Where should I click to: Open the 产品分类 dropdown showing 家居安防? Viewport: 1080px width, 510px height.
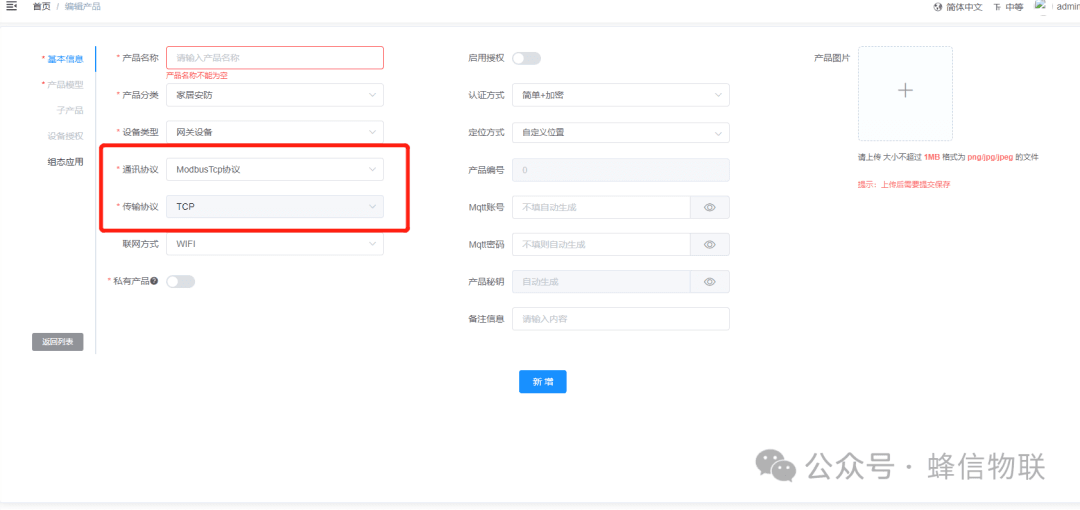coord(275,95)
